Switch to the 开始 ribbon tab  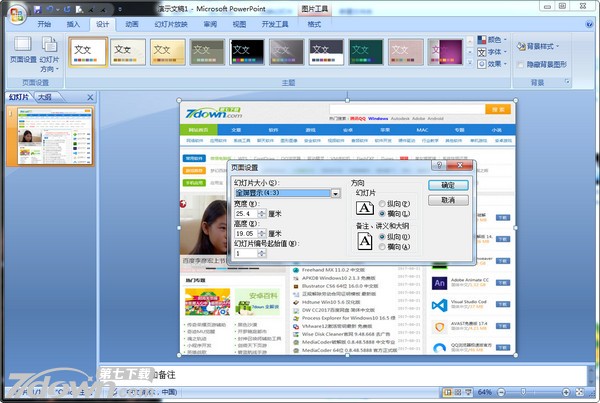[x=44, y=24]
